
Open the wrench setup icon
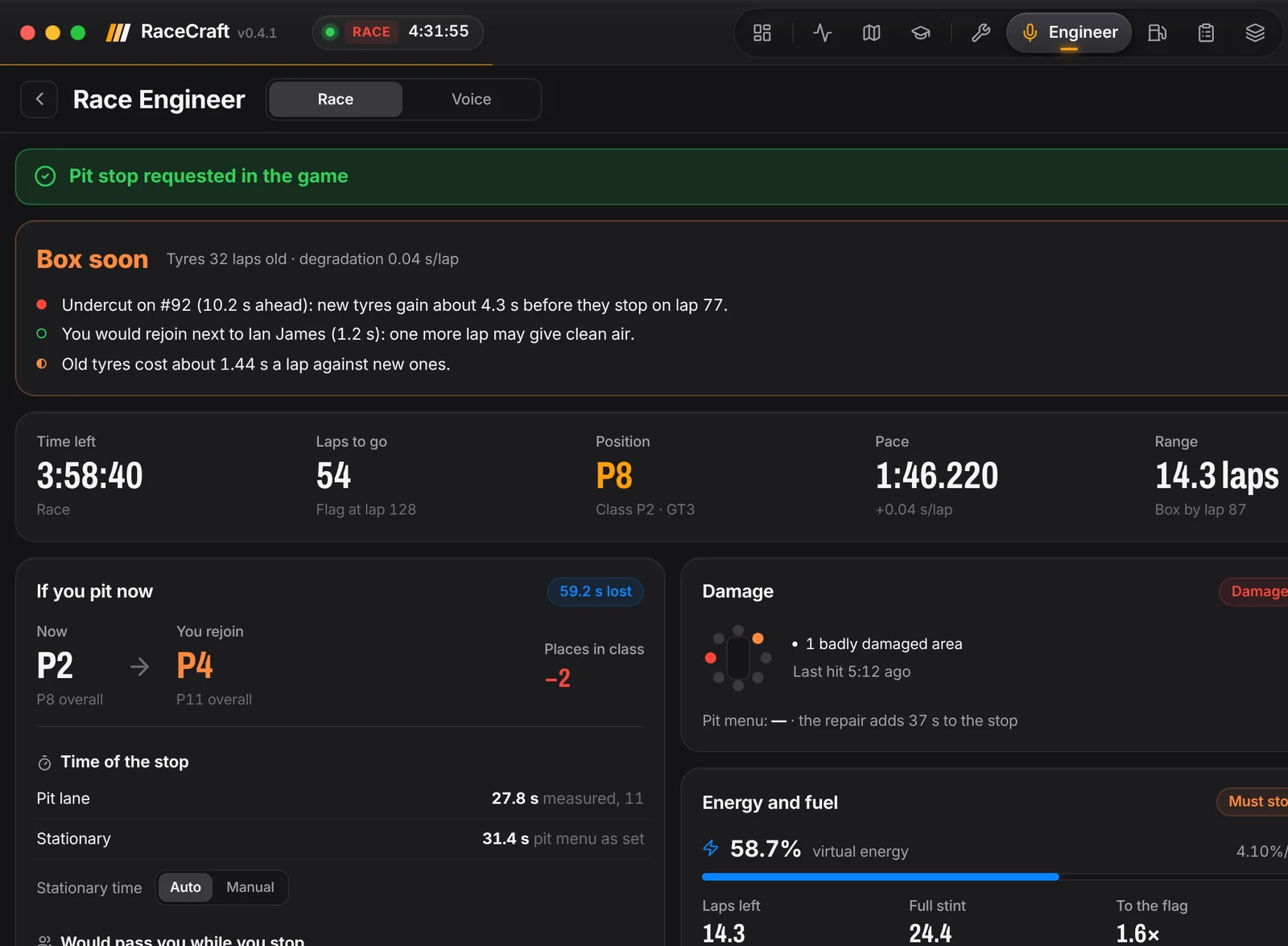point(980,33)
